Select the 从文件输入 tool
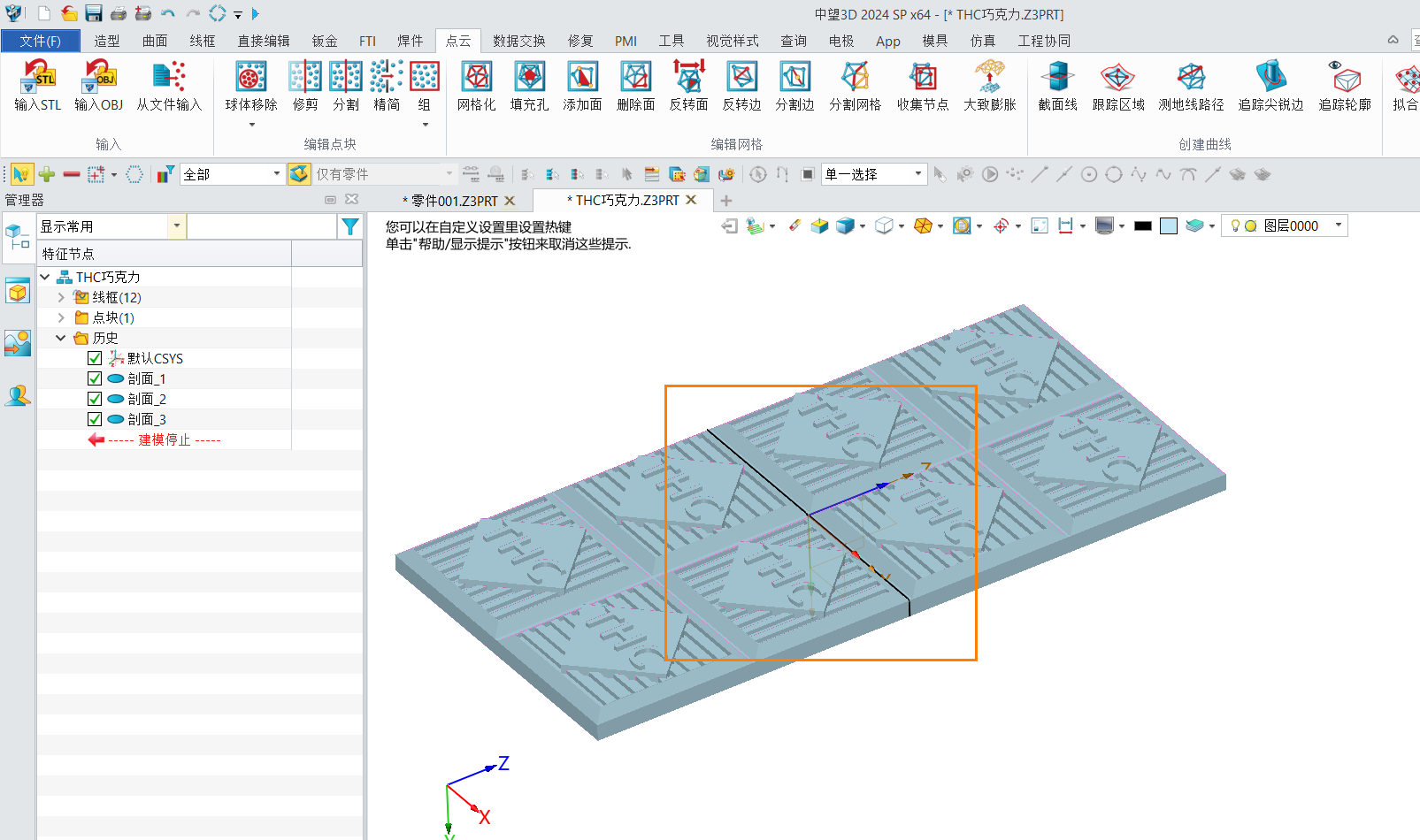 tap(169, 86)
